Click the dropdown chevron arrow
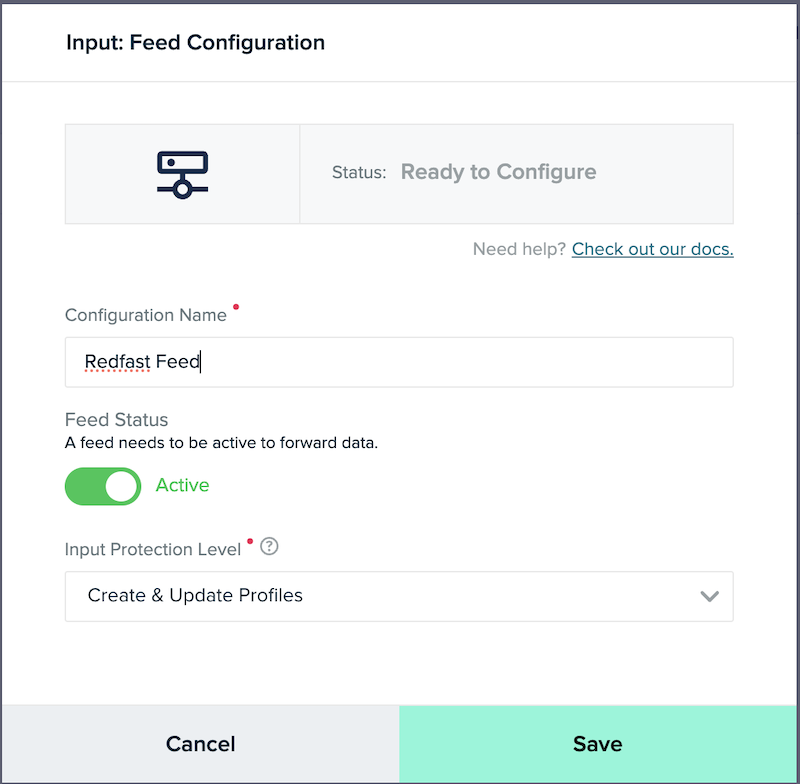Image resolution: width=800 pixels, height=784 pixels. point(709,596)
